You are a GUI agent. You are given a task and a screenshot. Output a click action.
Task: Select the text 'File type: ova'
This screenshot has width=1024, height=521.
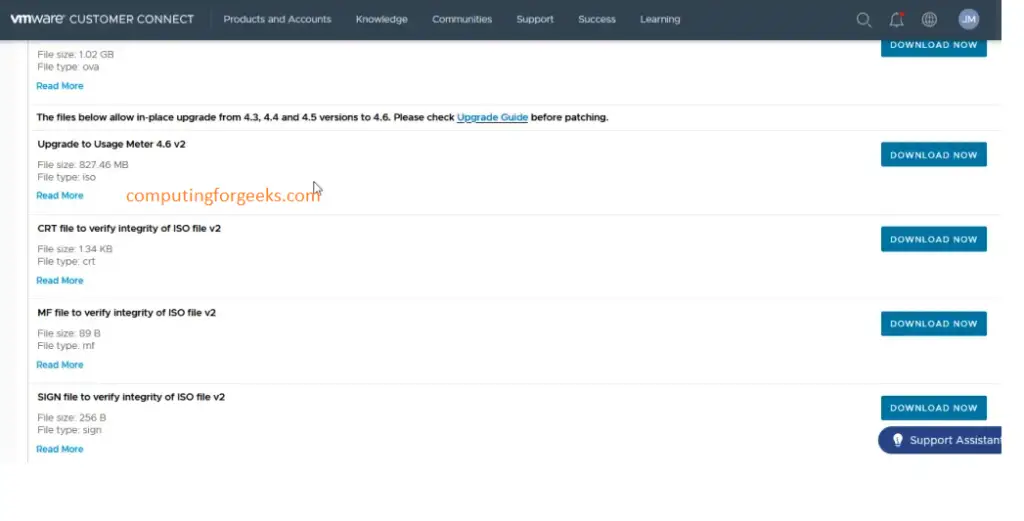(x=68, y=67)
